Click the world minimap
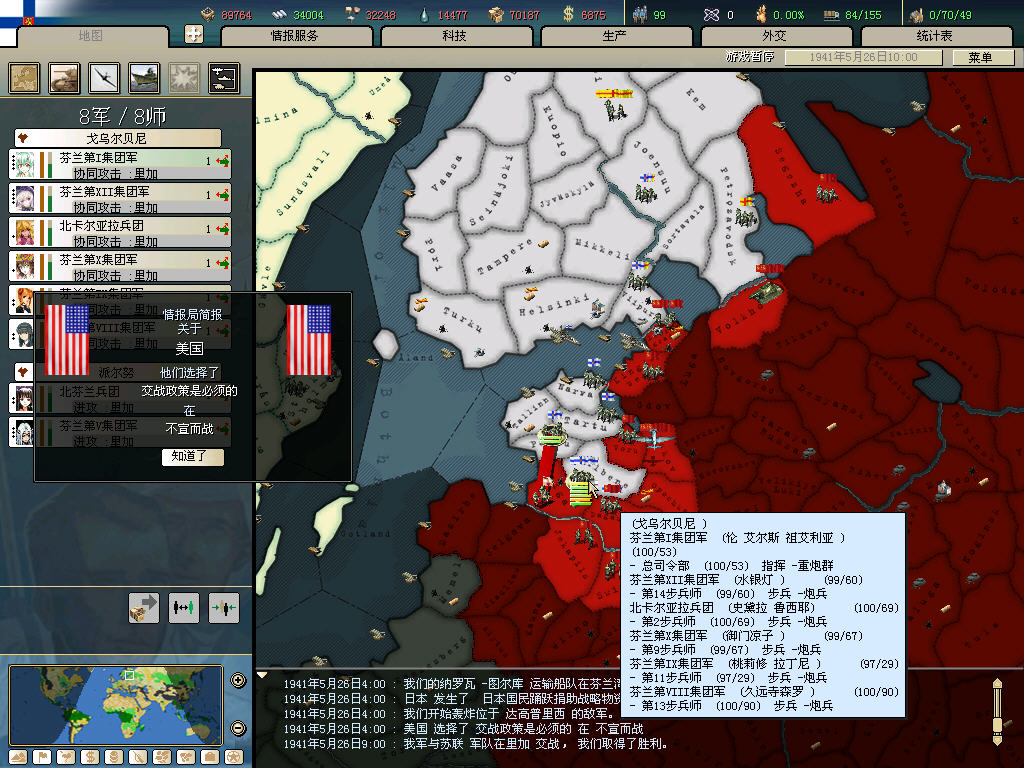This screenshot has width=1024, height=768. (116, 705)
